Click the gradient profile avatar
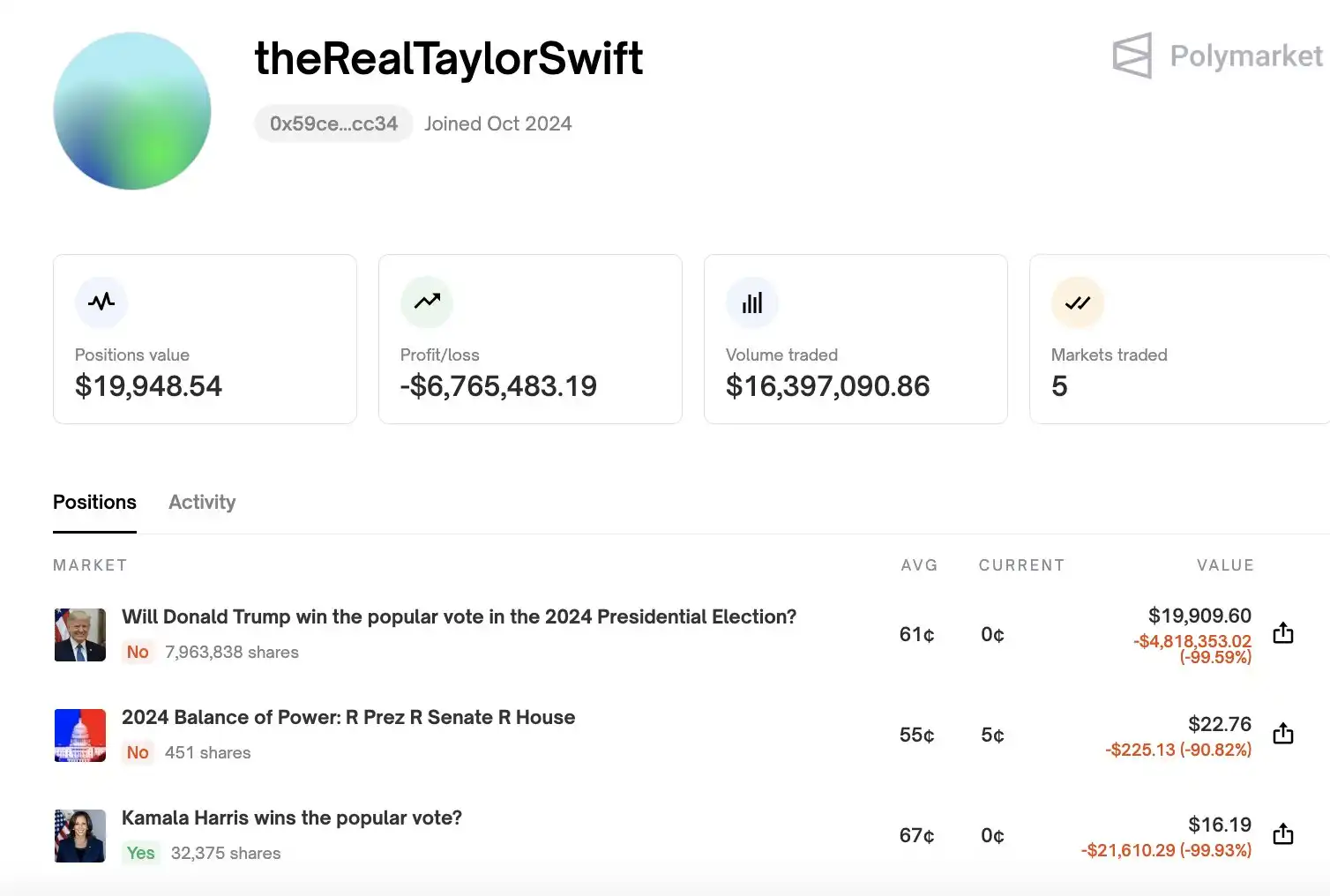 (132, 111)
